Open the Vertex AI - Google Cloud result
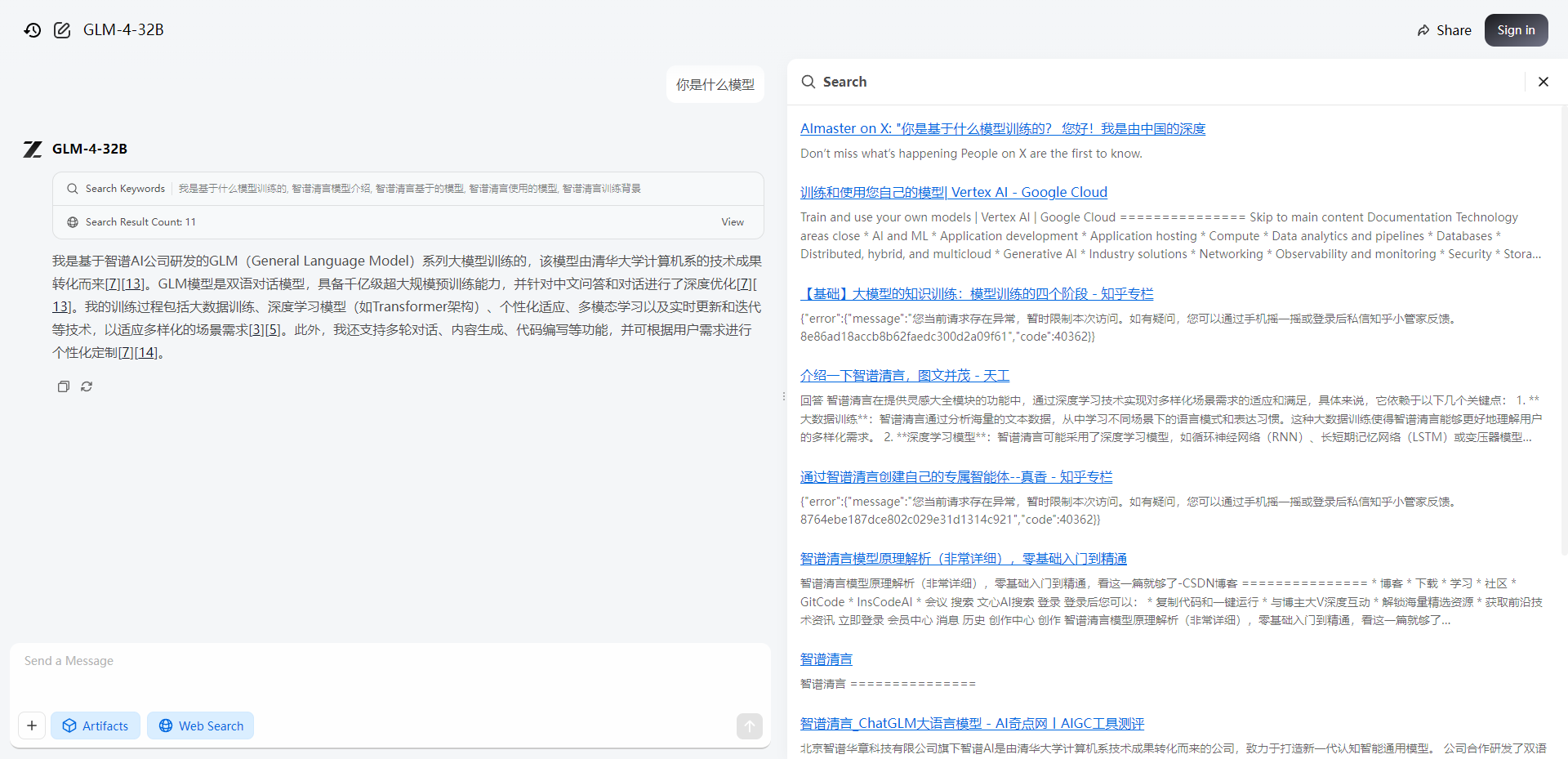 [x=954, y=192]
